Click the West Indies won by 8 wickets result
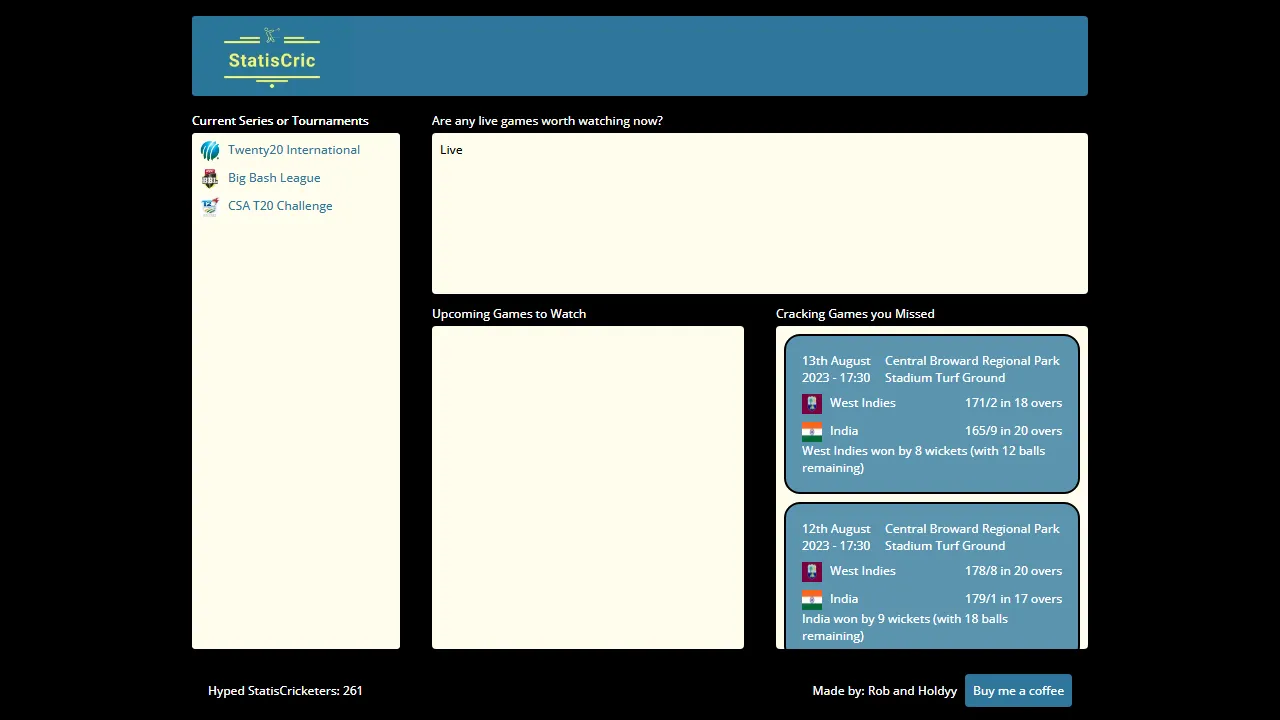The height and width of the screenshot is (720, 1280). click(x=922, y=459)
